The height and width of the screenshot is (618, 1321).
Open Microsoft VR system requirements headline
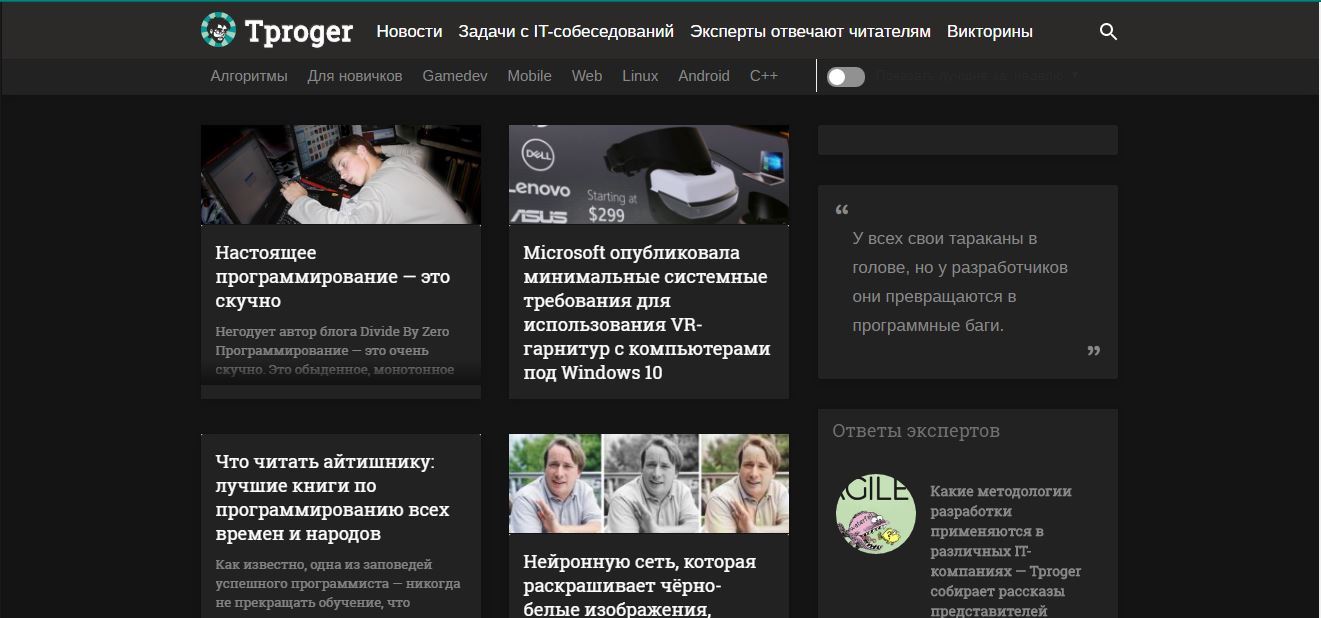point(647,313)
